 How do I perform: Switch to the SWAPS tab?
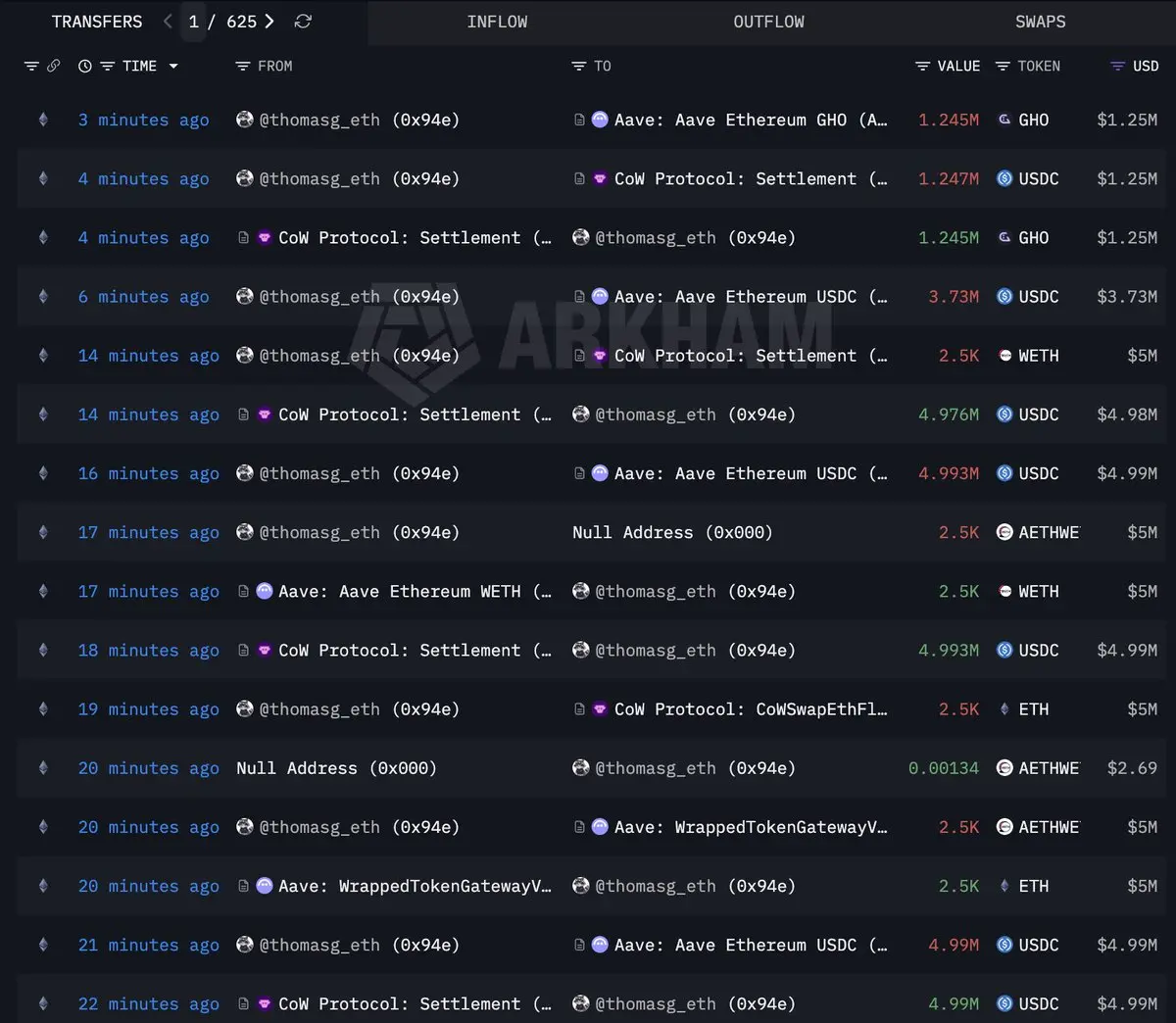coord(1040,22)
